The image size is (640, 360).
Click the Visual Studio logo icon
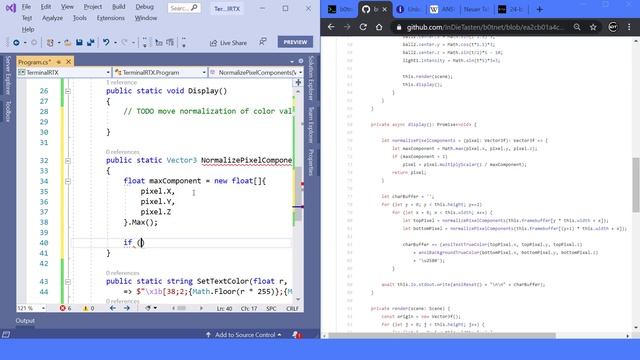click(x=11, y=8)
